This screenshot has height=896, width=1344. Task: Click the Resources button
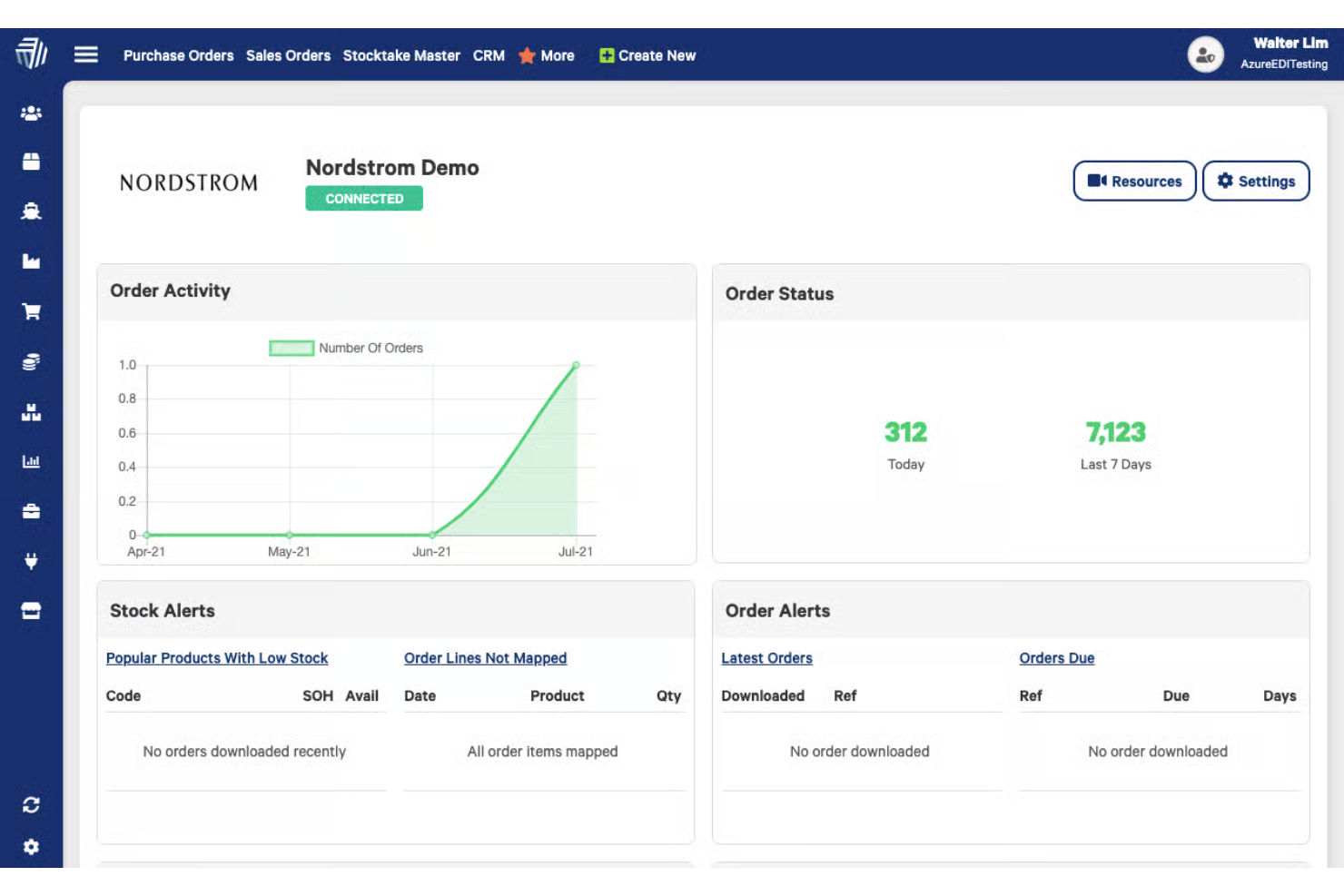(x=1134, y=182)
